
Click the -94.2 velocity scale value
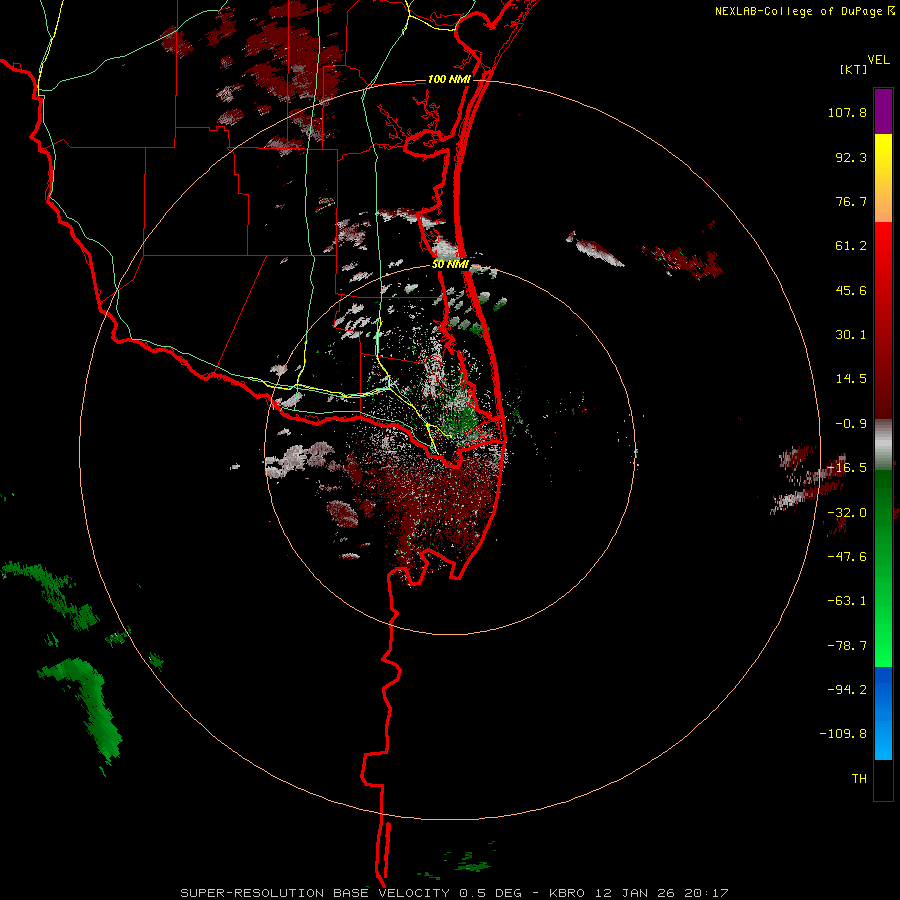[x=847, y=689]
